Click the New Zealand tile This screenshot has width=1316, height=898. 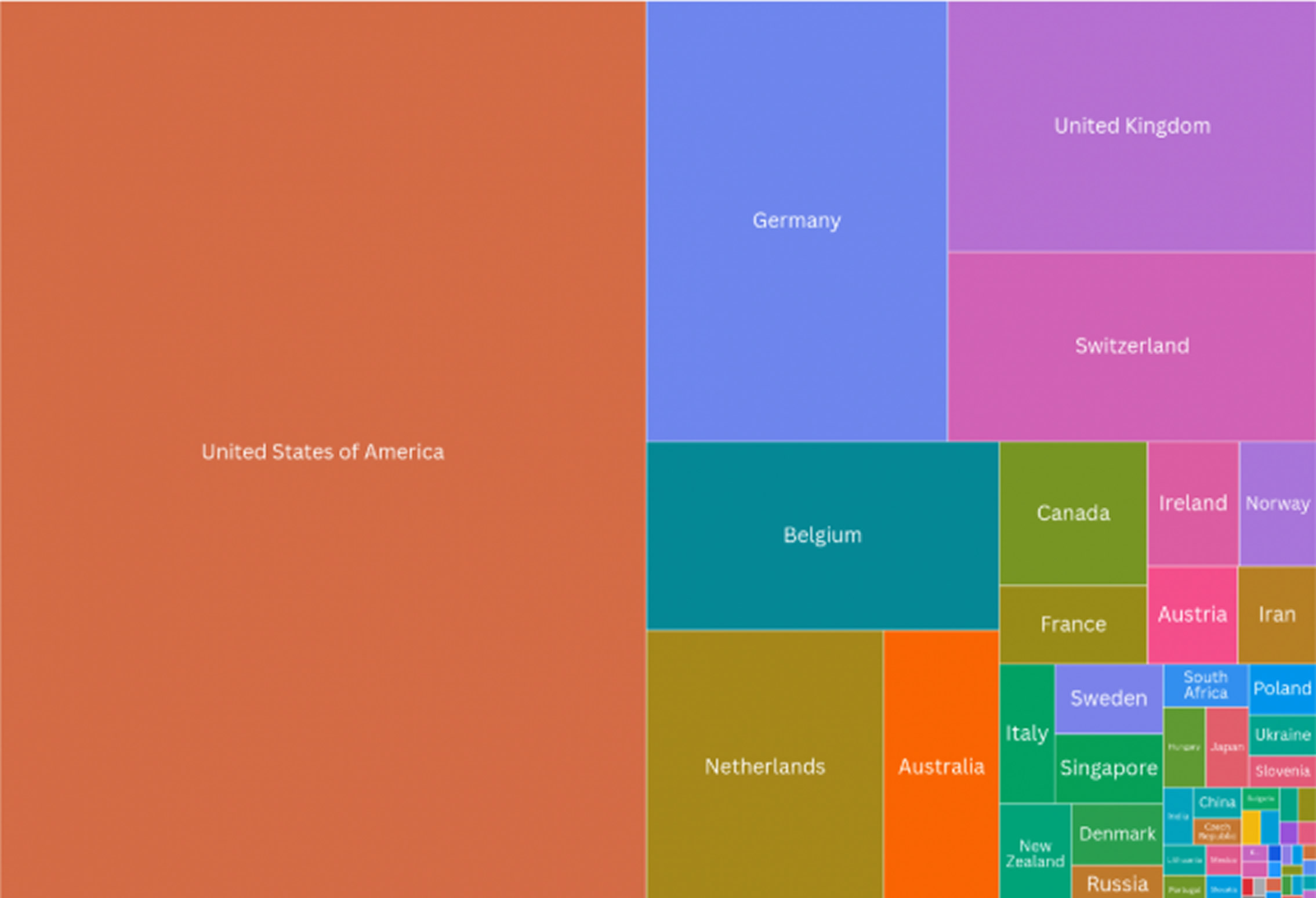[x=1035, y=853]
